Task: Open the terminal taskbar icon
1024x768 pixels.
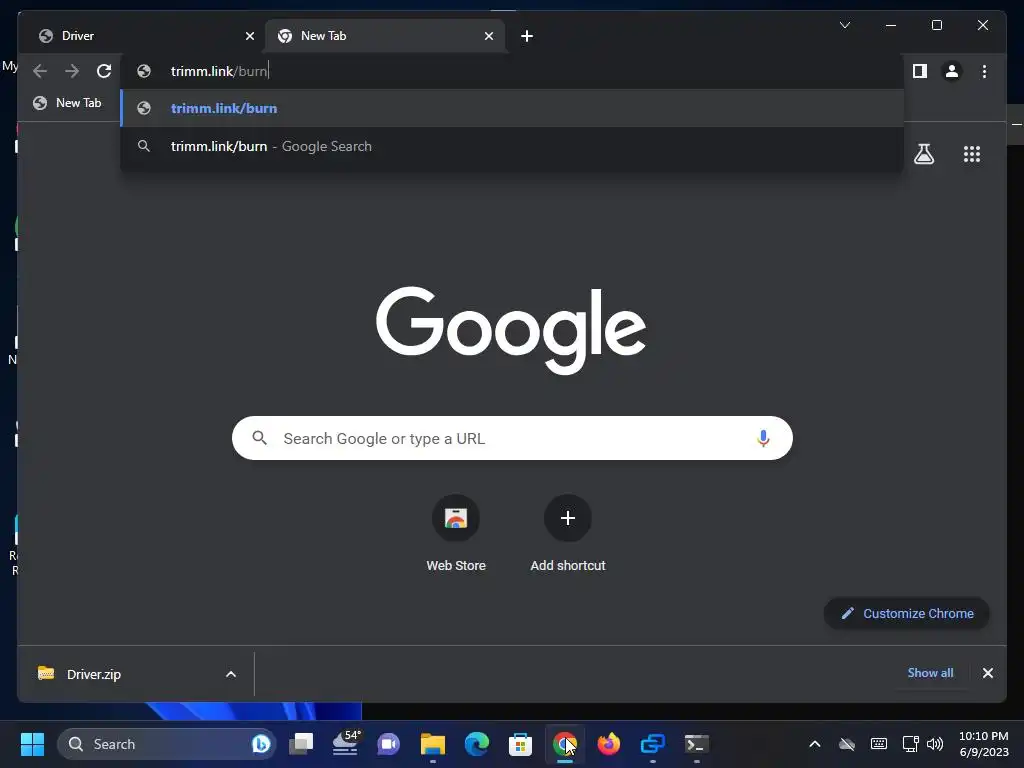Action: (696, 744)
